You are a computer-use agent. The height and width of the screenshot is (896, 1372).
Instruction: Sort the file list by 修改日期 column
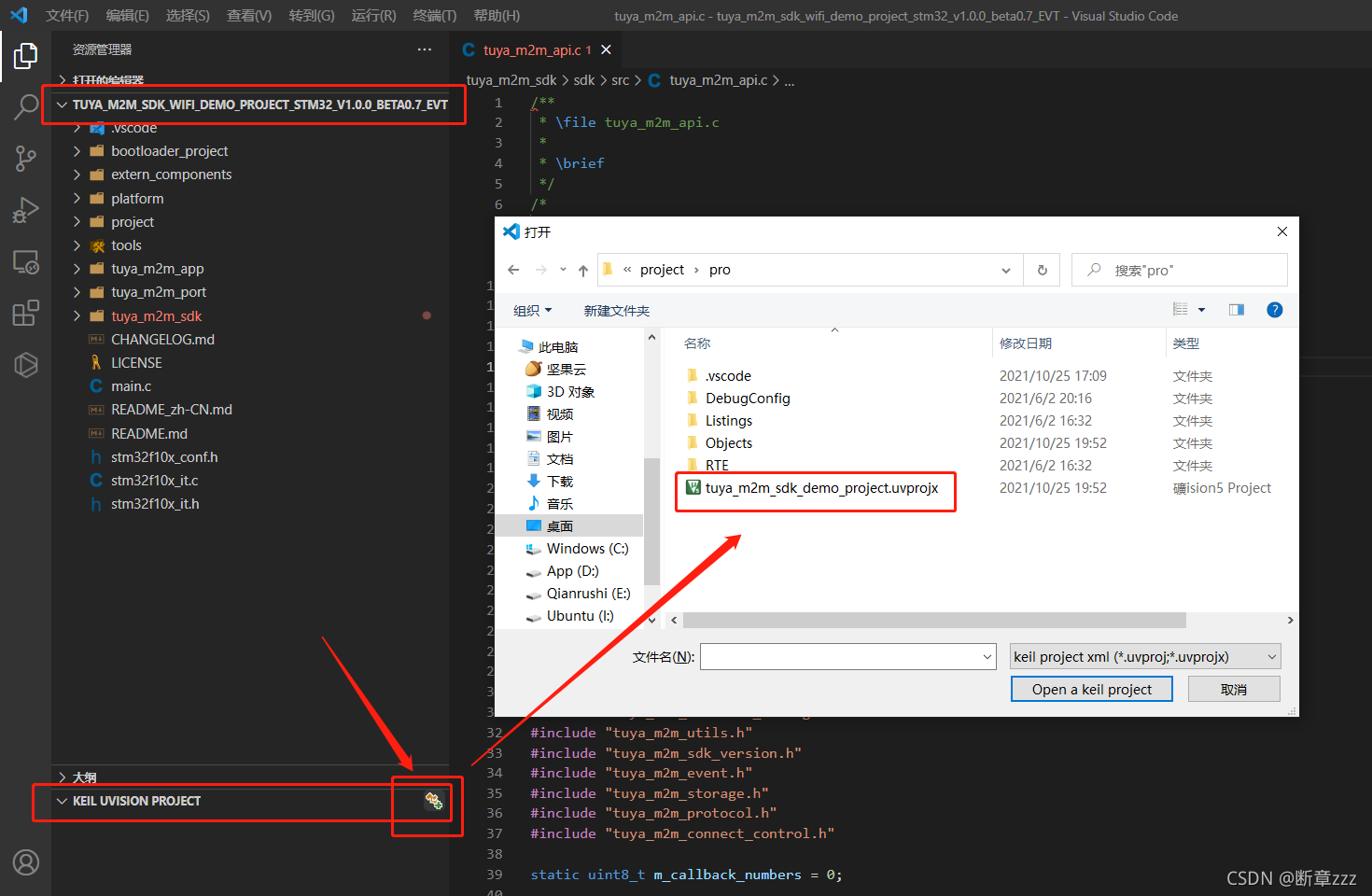pos(1078,343)
